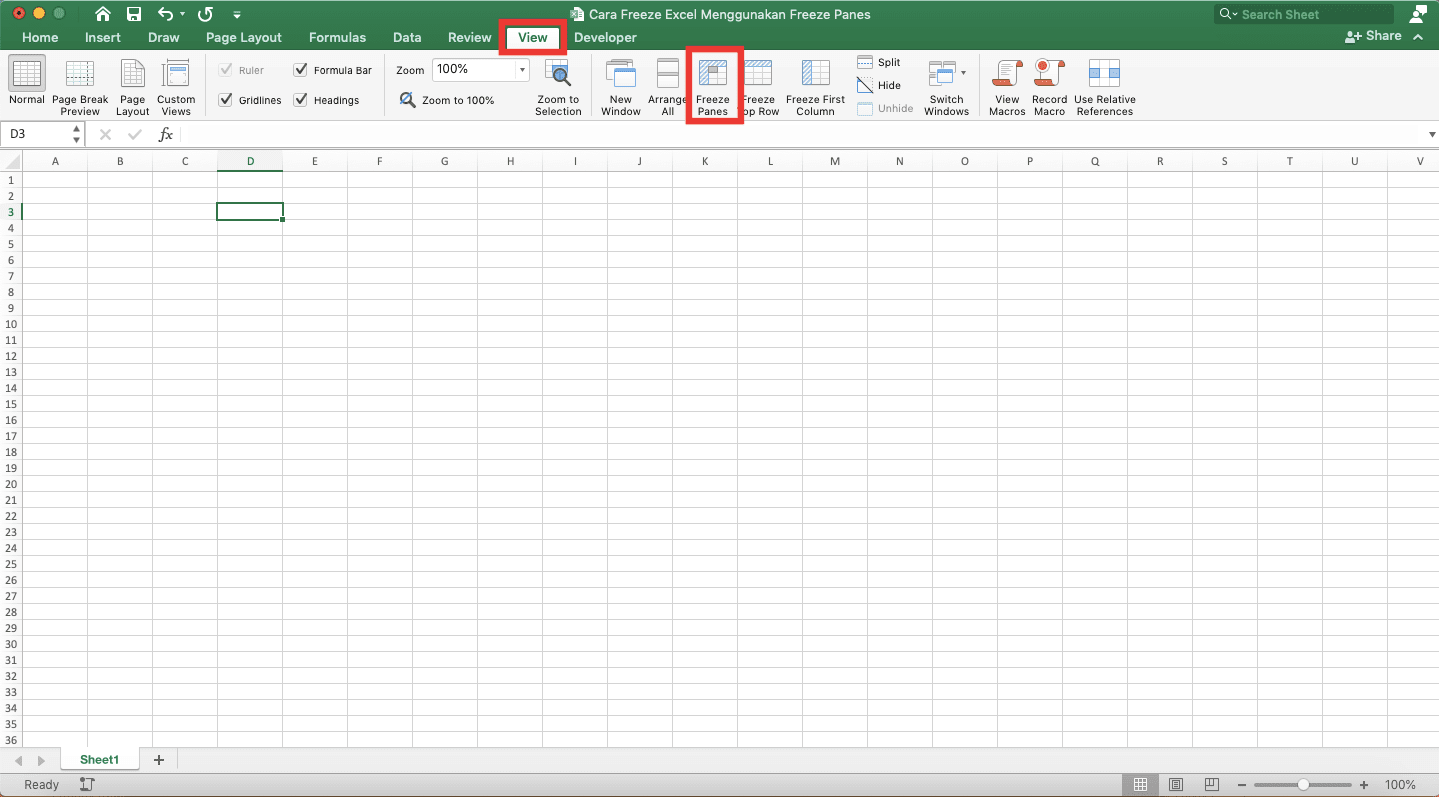Undo the last action
1439x797 pixels.
click(x=166, y=14)
